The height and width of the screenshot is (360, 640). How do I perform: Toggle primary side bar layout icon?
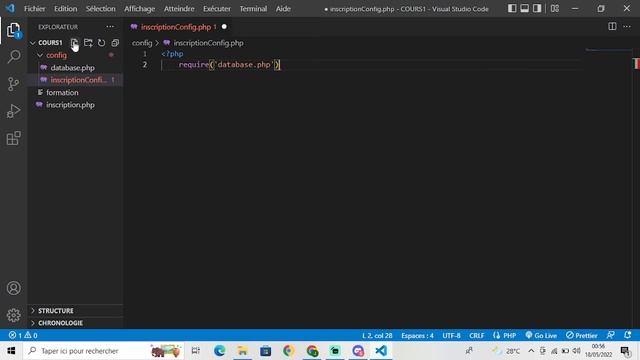pos(512,8)
